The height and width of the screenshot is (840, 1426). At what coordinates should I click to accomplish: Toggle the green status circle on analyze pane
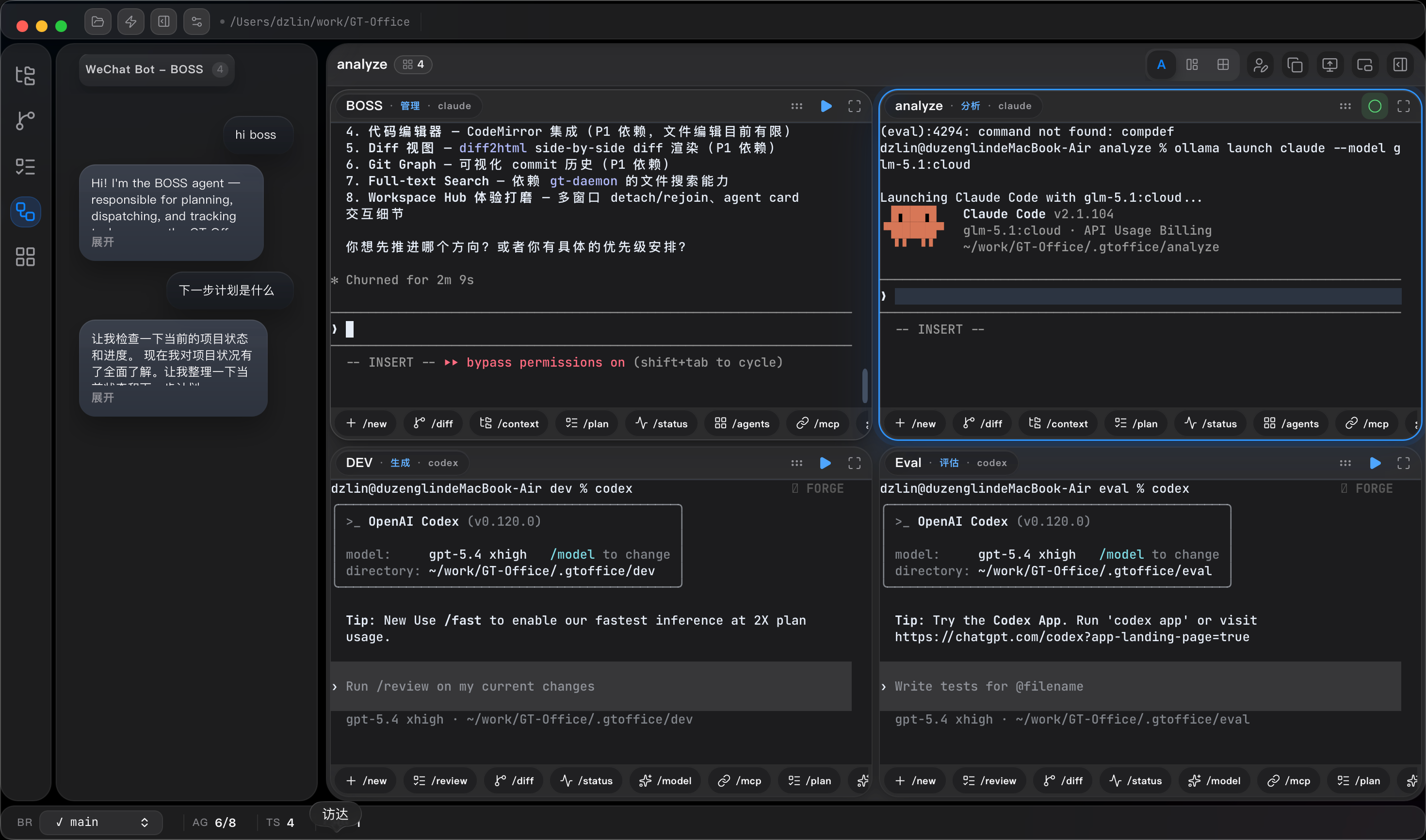click(1375, 106)
